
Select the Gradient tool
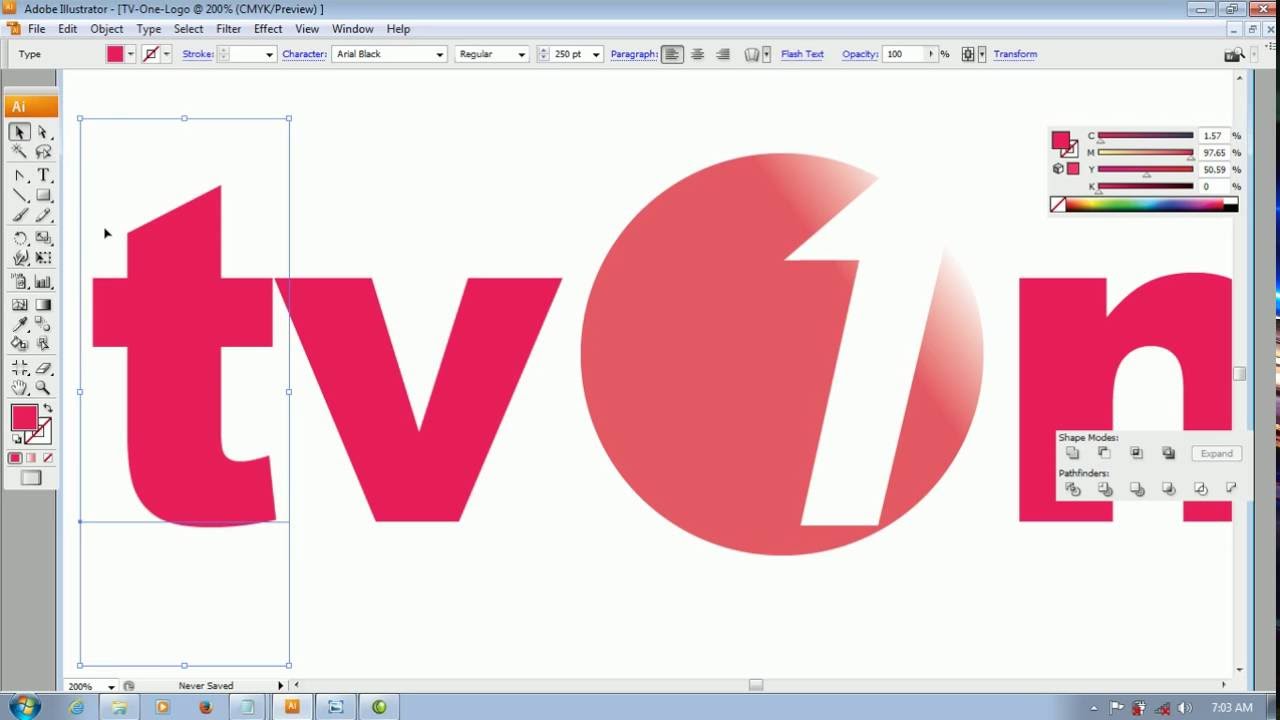(43, 305)
